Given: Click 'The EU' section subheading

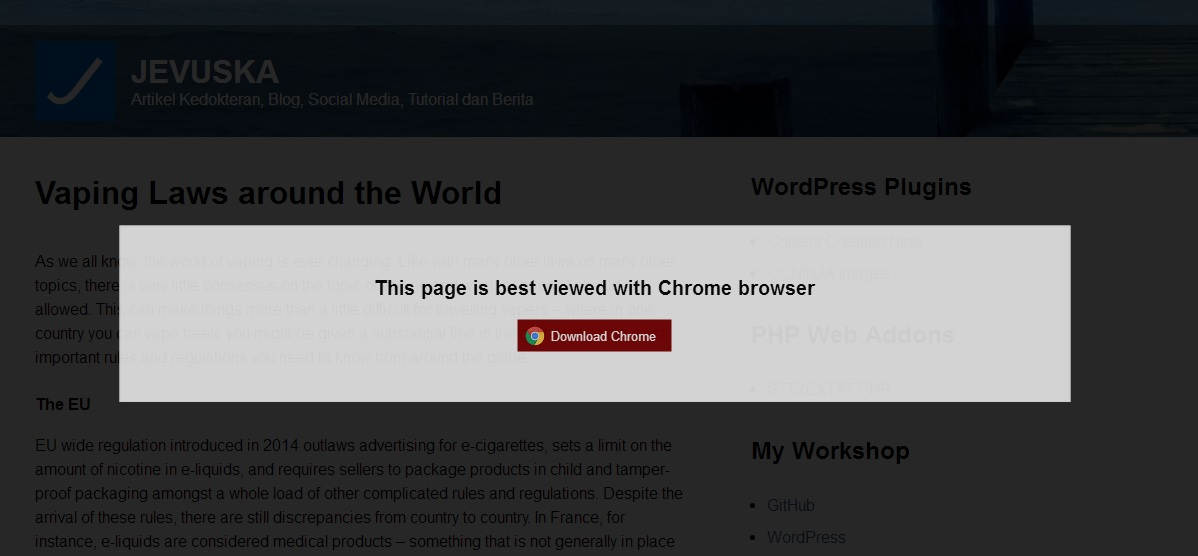Looking at the screenshot, I should (63, 405).
